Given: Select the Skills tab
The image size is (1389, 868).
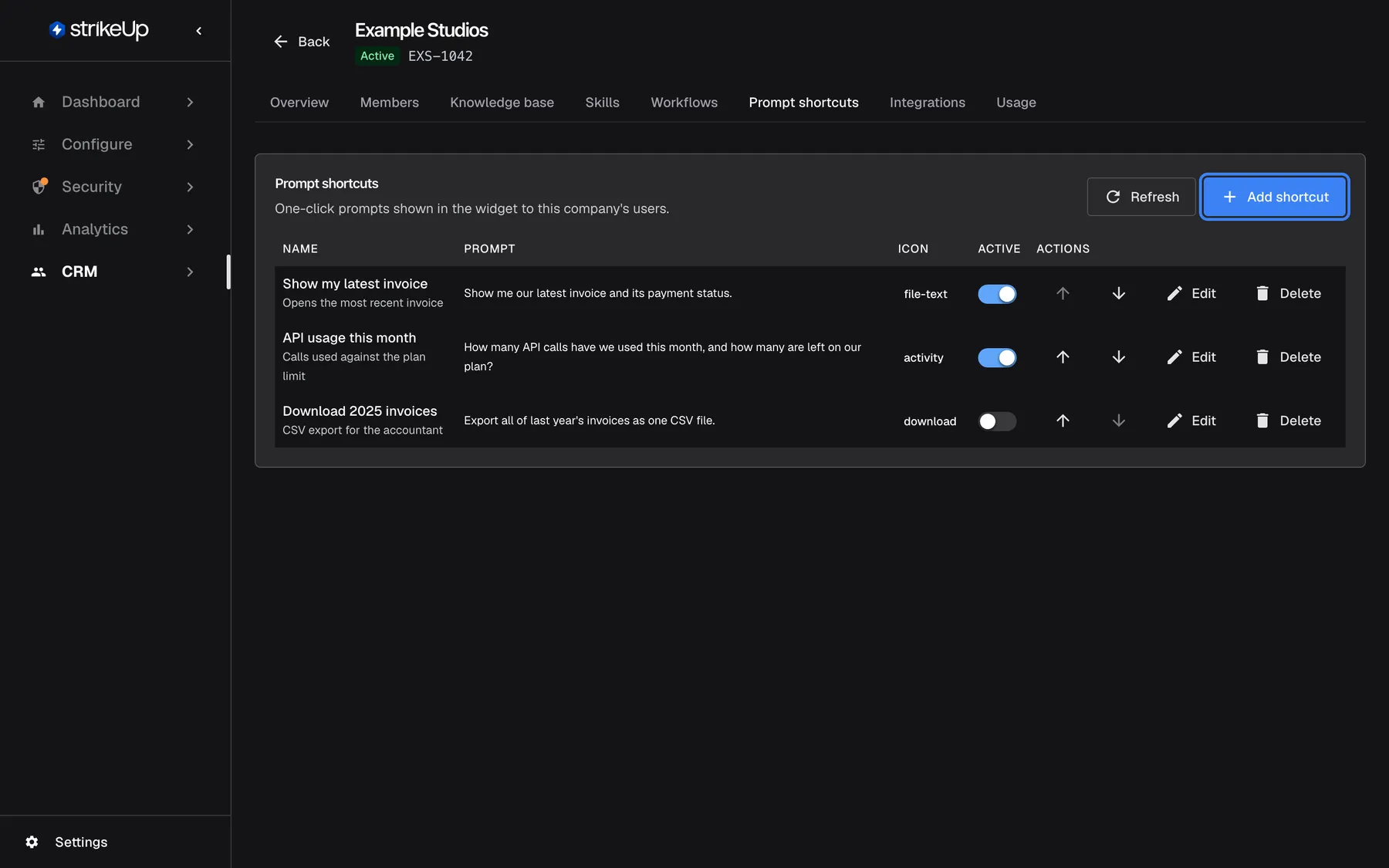Looking at the screenshot, I should click(602, 103).
